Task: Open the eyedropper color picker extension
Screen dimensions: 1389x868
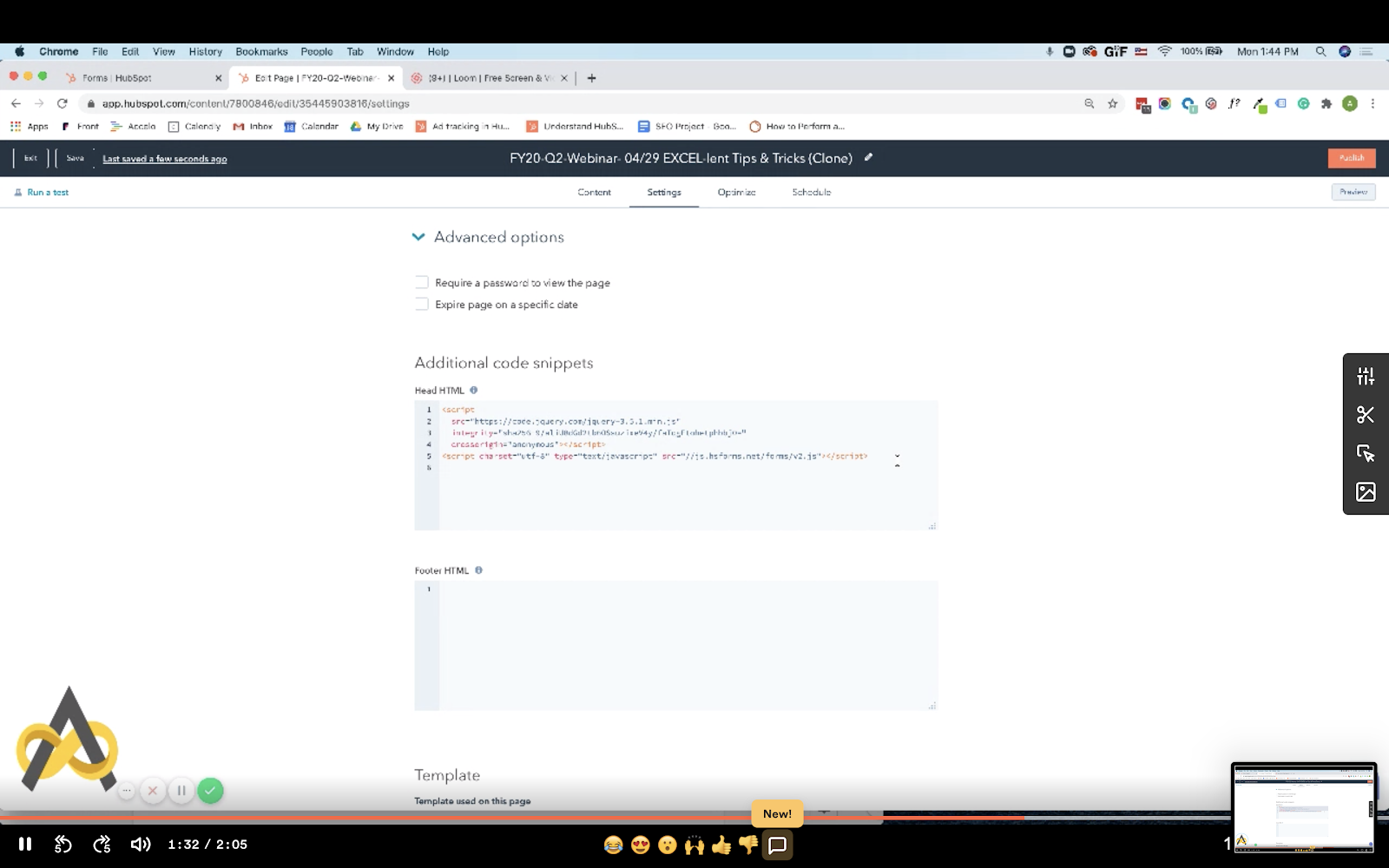Action: pos(1258,104)
